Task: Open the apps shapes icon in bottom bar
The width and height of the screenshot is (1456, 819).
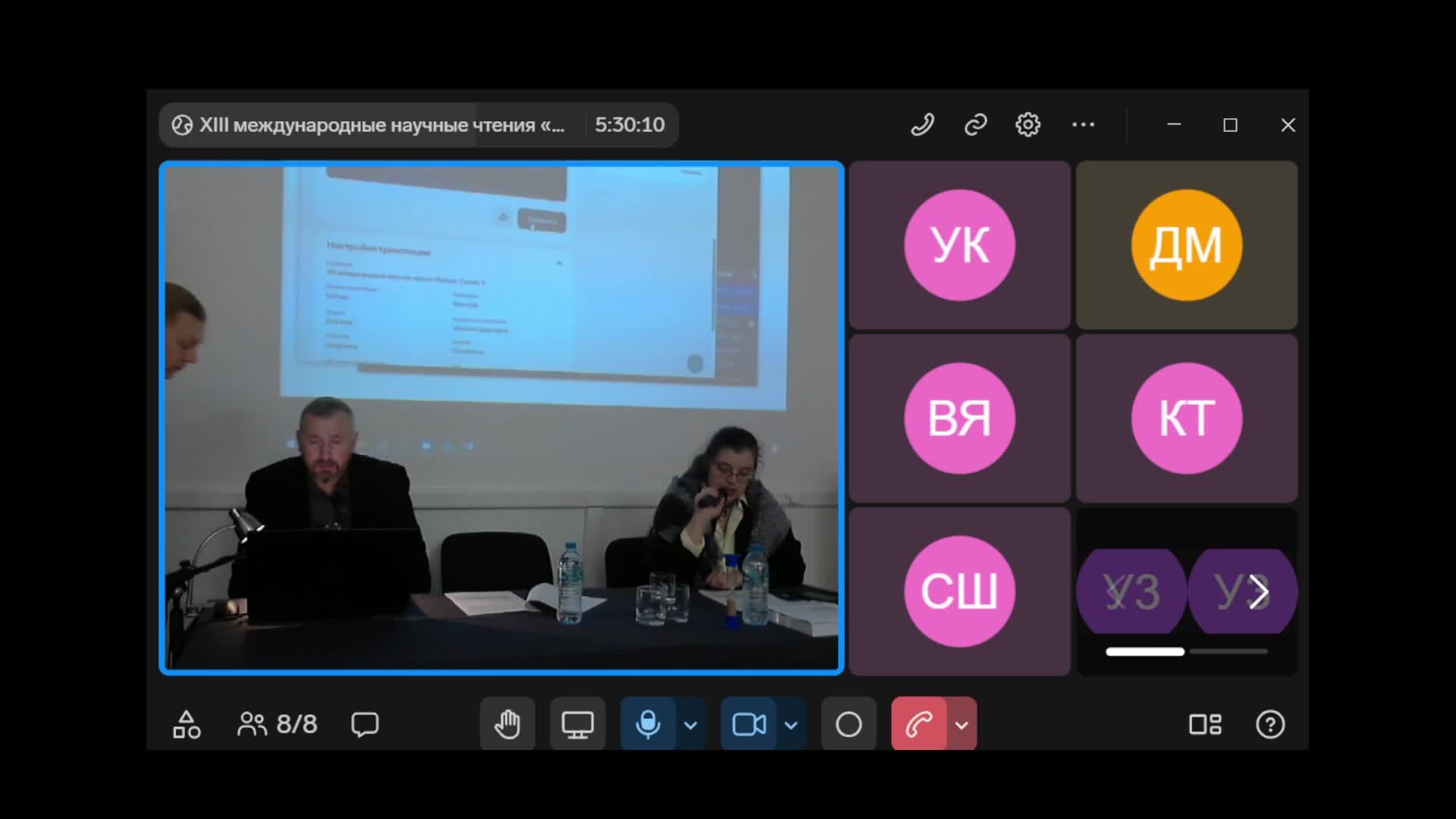Action: [x=187, y=724]
